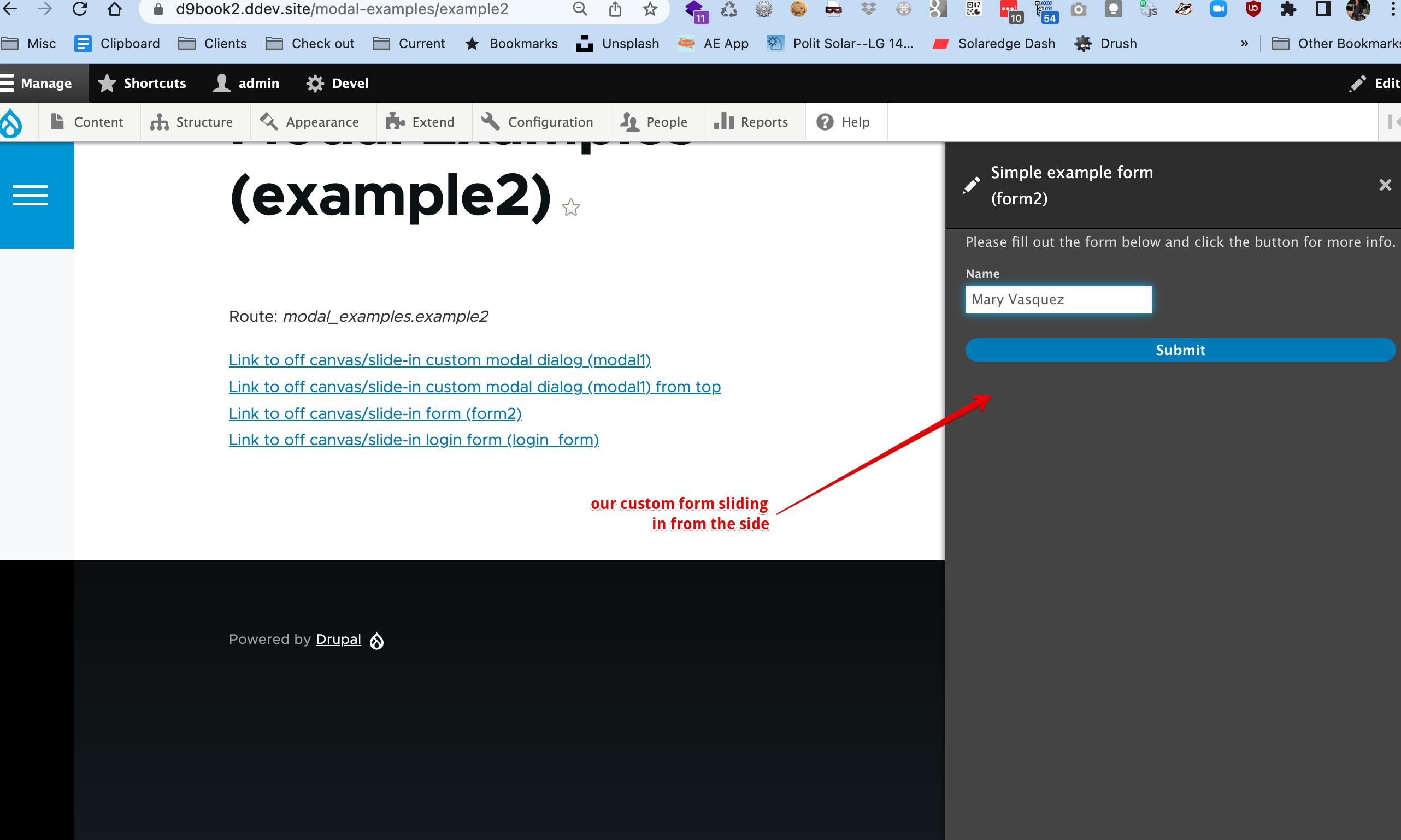Click the modal1 from top link

(x=474, y=387)
